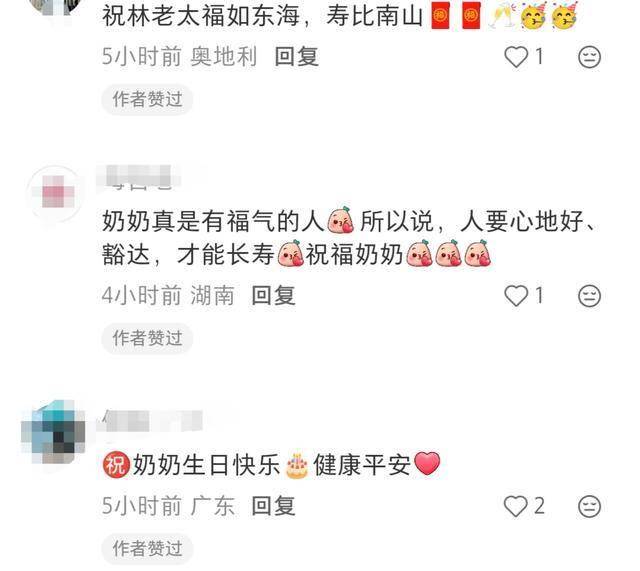Tap blurred username above Hunan comment
The width and height of the screenshot is (640, 571).
[x=138, y=179]
